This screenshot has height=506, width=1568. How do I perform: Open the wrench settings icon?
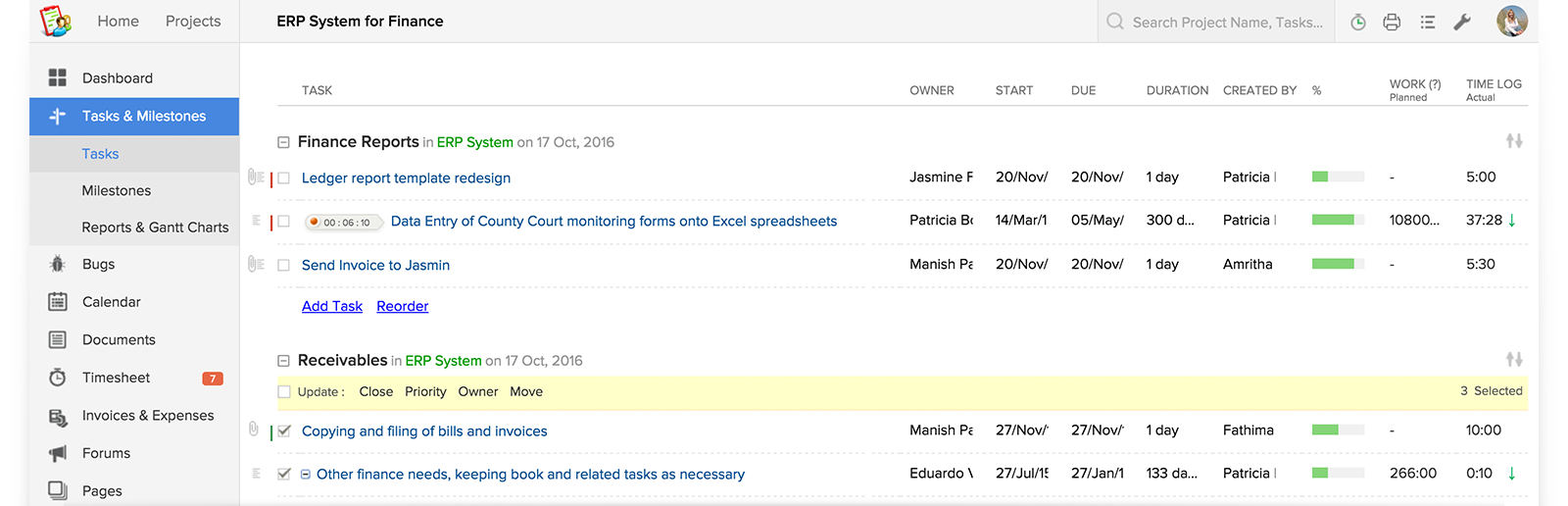[x=1462, y=22]
